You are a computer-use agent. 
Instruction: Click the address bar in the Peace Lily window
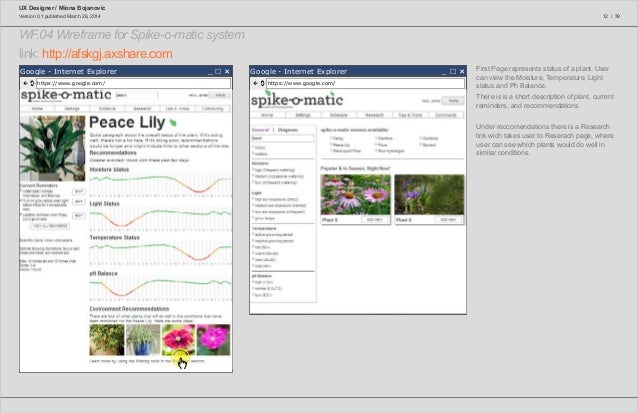click(133, 83)
